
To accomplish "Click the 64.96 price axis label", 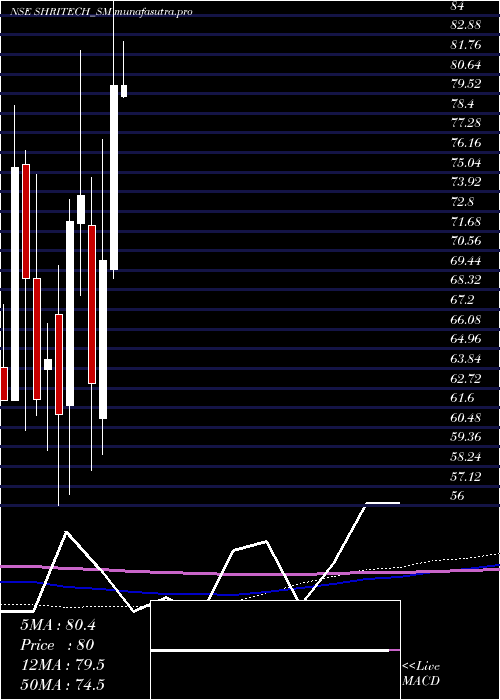I will coord(466,339).
